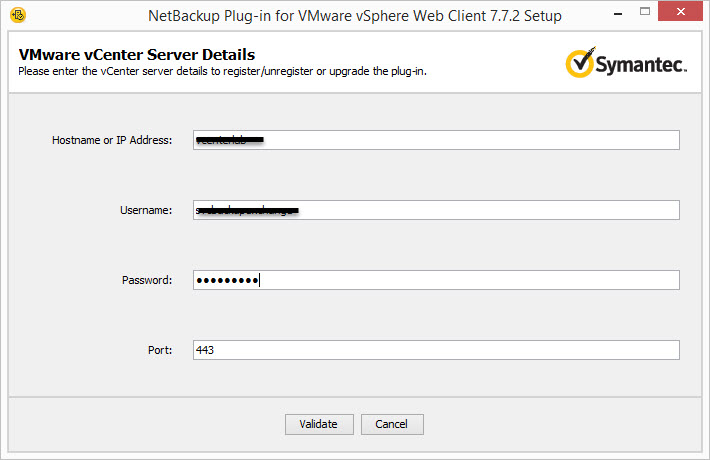Click the Validate button
The height and width of the screenshot is (460, 710).
coord(319,424)
